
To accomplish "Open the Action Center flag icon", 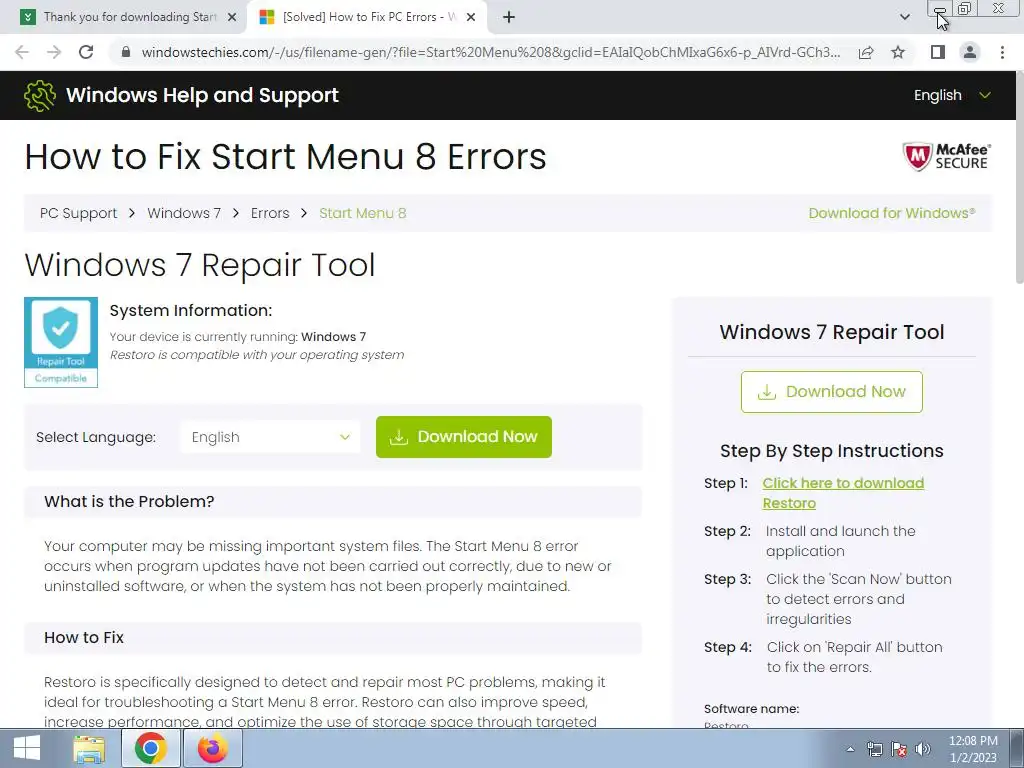I will pyautogui.click(x=899, y=749).
